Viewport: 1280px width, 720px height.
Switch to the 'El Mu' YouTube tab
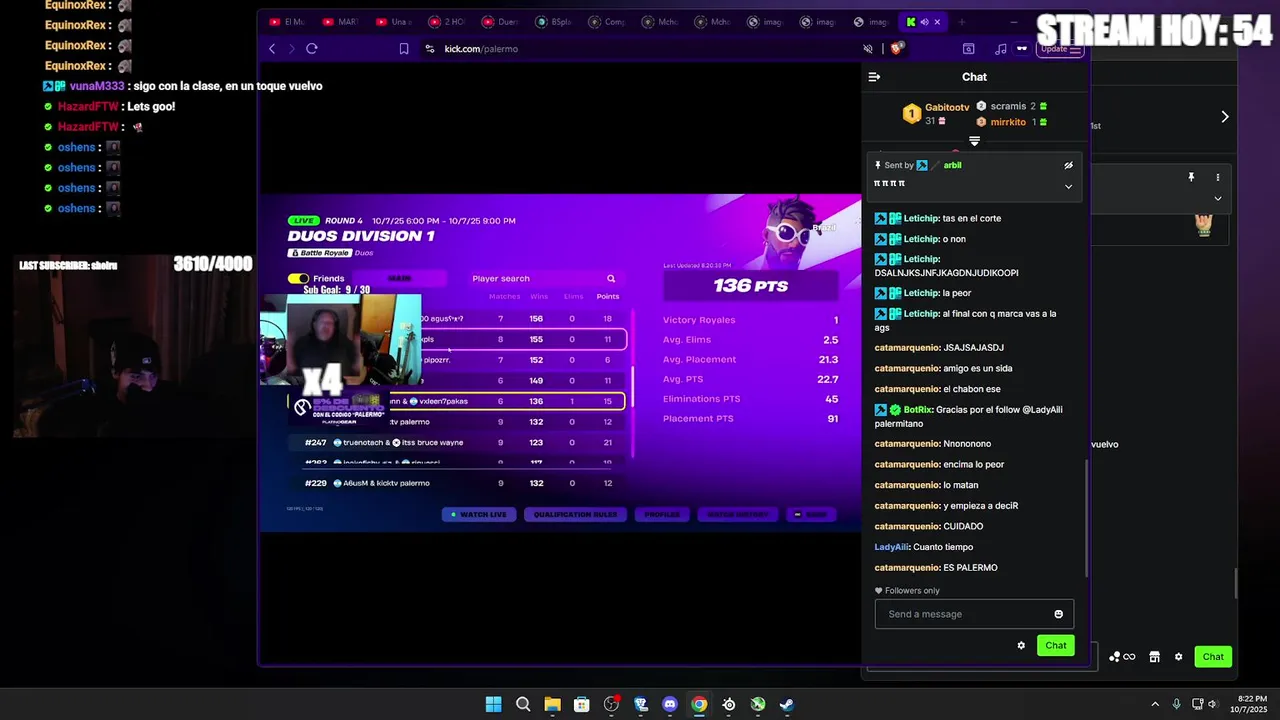point(287,22)
